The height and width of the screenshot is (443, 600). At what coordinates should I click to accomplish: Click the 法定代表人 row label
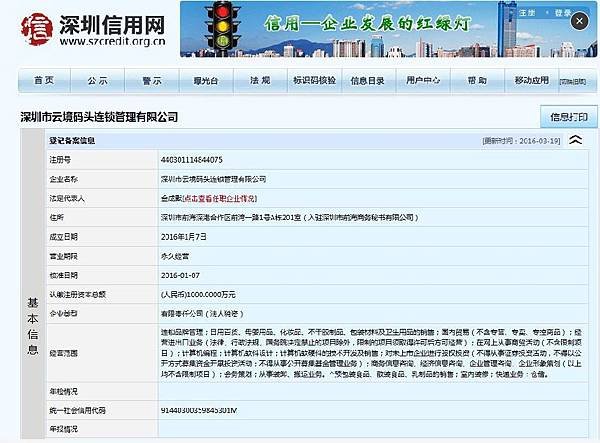click(67, 198)
